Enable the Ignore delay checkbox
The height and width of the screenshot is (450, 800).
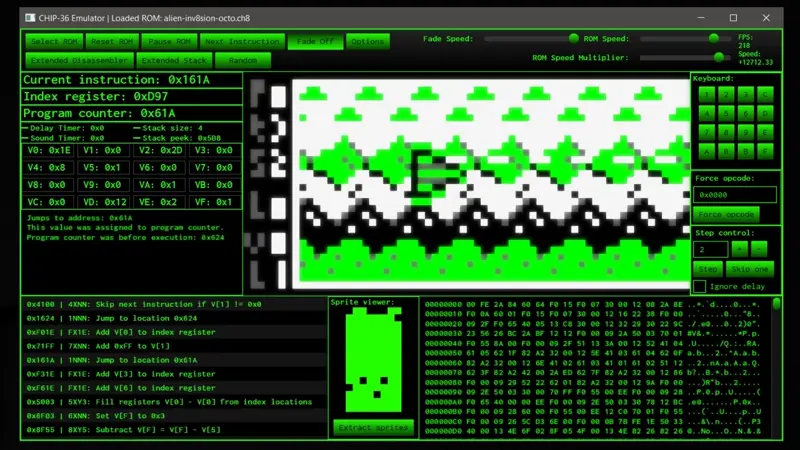tap(699, 286)
